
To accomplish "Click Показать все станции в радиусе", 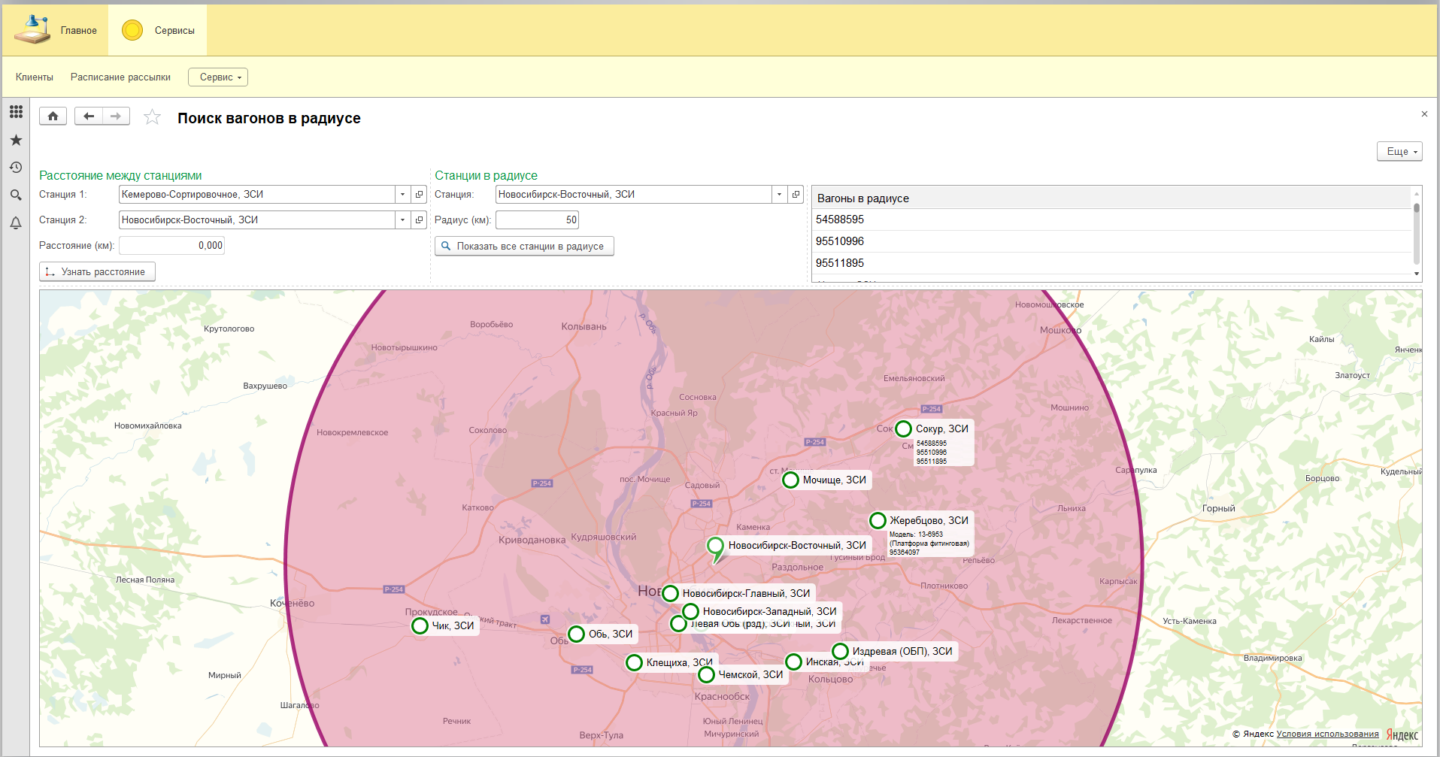I will (x=524, y=245).
